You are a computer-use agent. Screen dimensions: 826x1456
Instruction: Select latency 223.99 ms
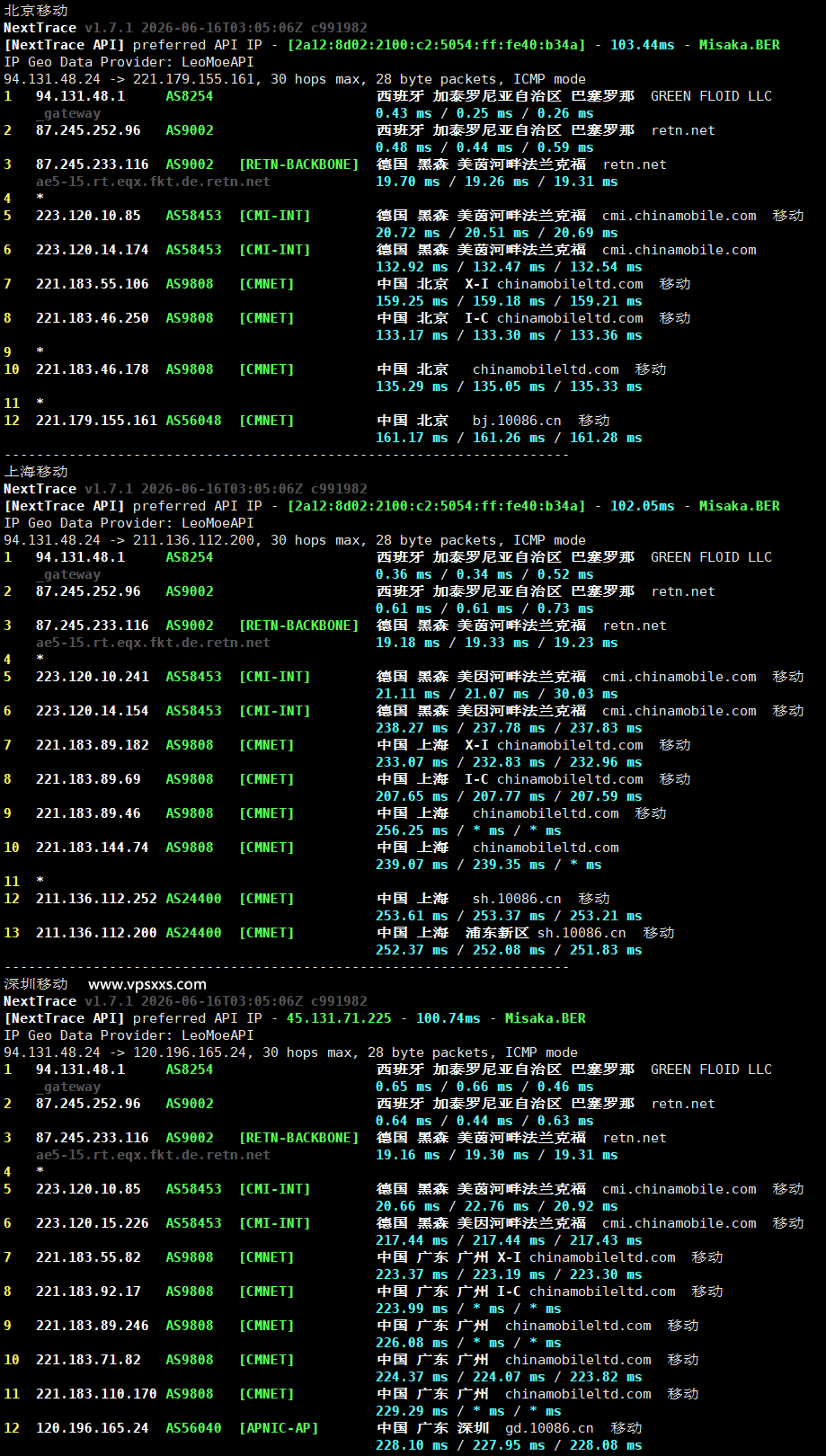(412, 1309)
